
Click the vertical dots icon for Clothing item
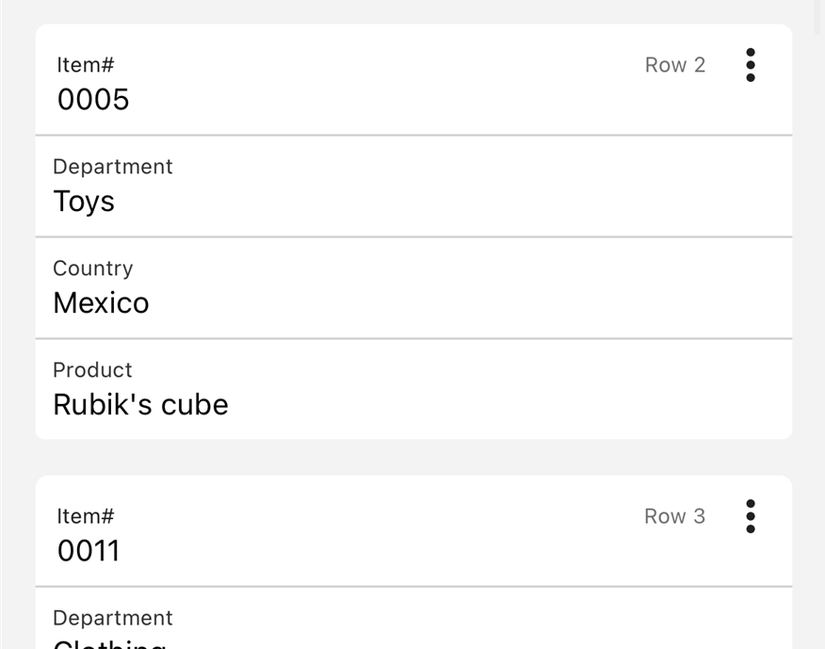(x=750, y=516)
